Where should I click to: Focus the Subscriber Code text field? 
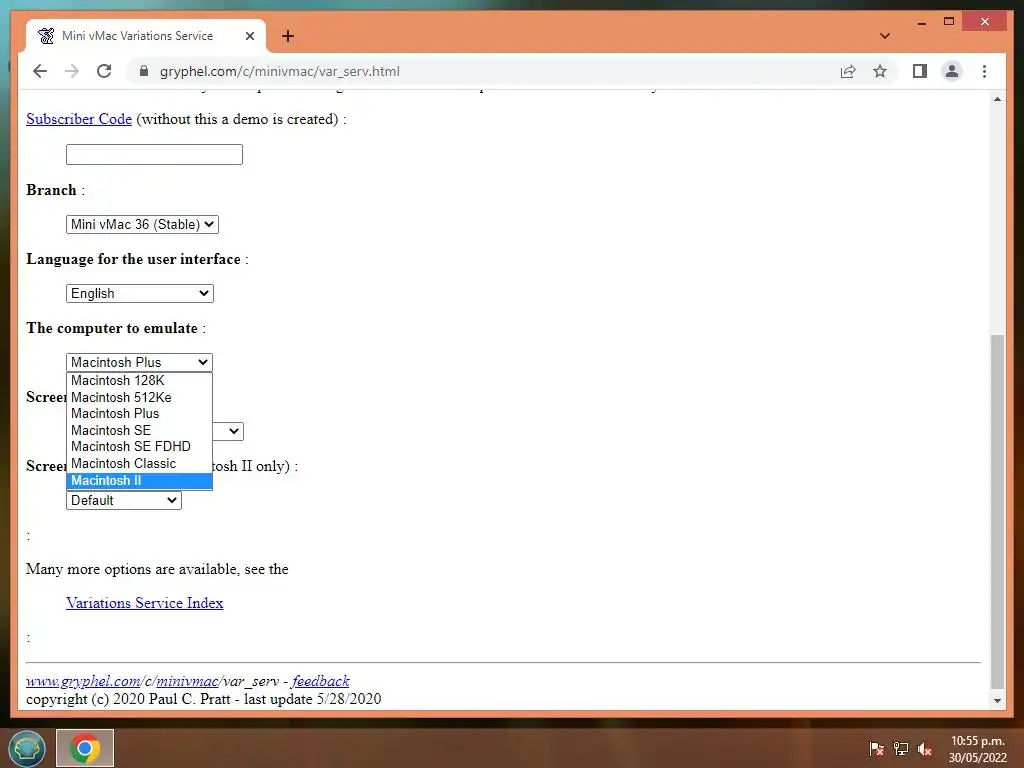tap(154, 154)
